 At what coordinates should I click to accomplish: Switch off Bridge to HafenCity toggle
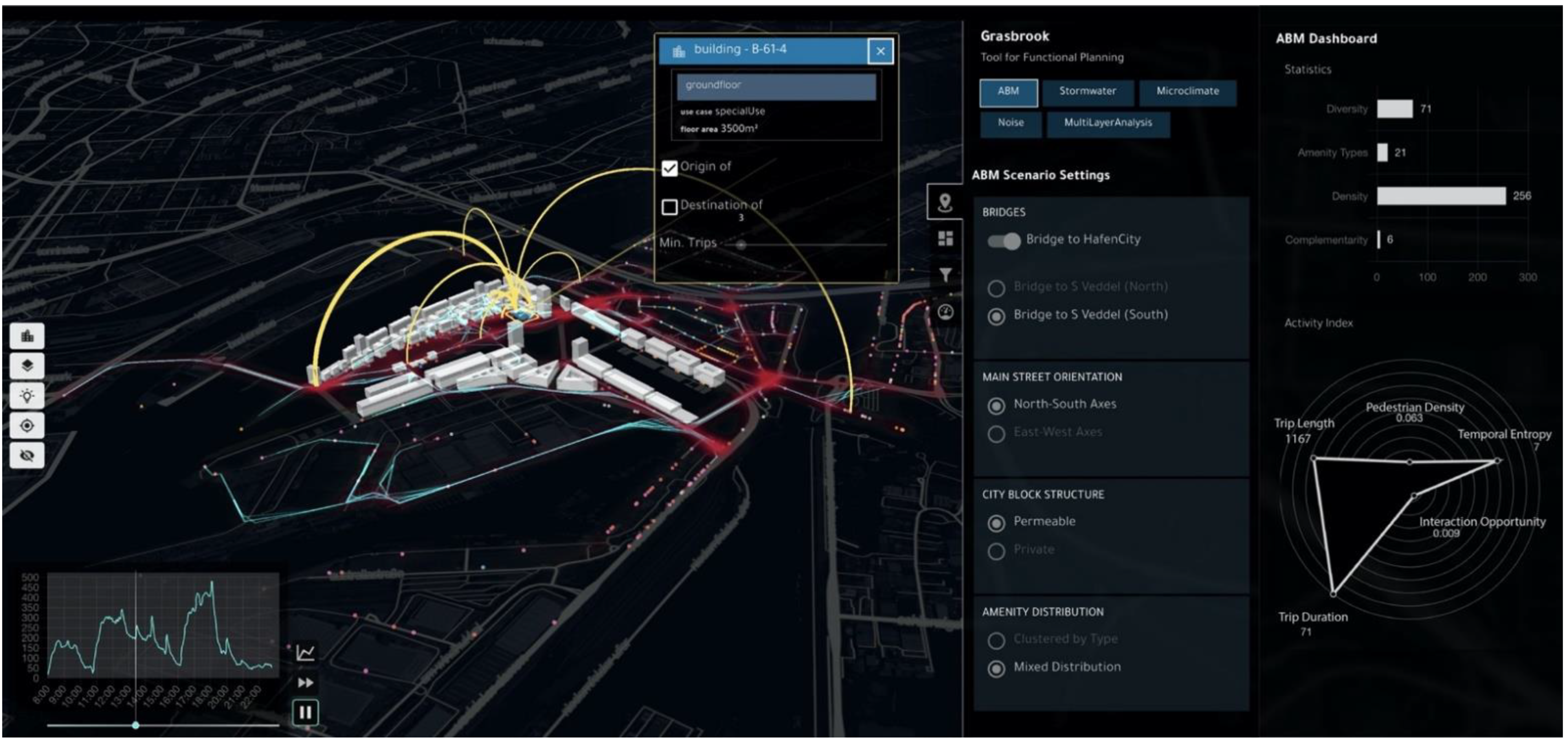point(1004,241)
